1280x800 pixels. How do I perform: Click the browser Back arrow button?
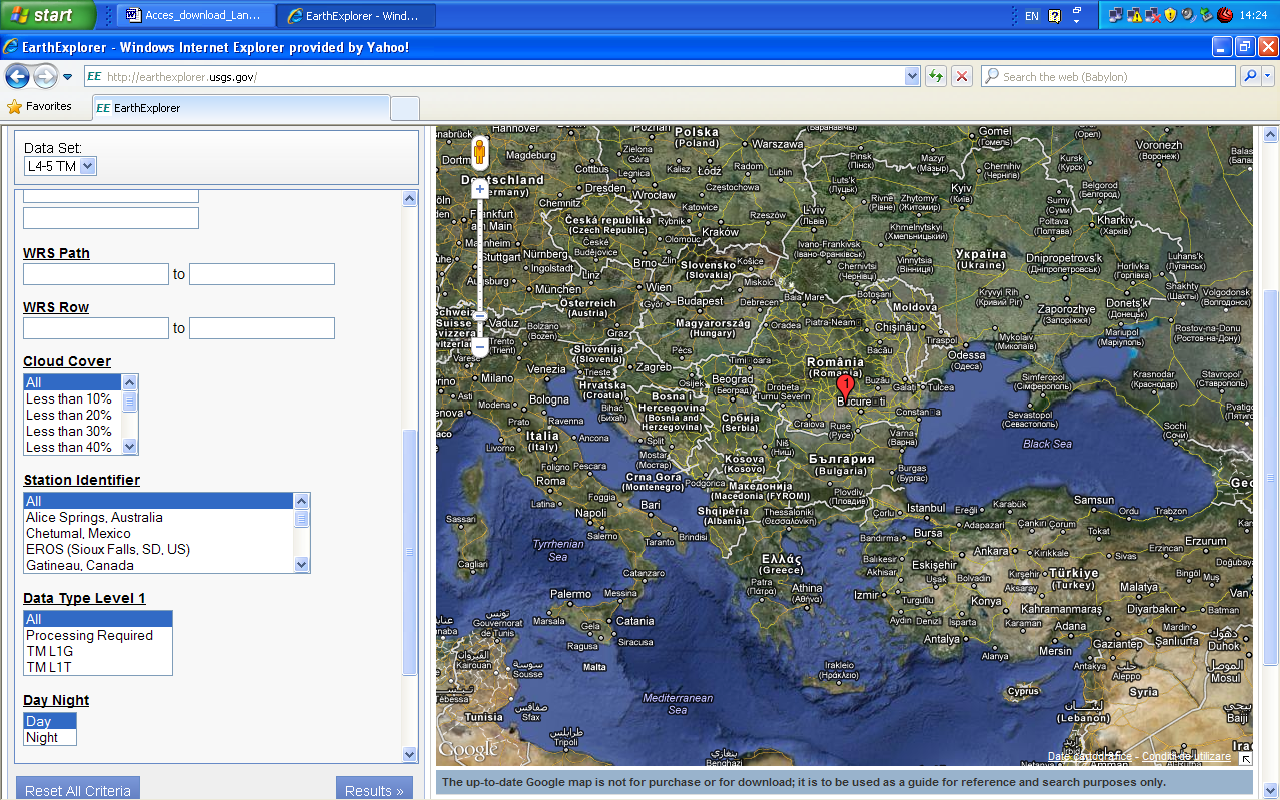(17, 76)
